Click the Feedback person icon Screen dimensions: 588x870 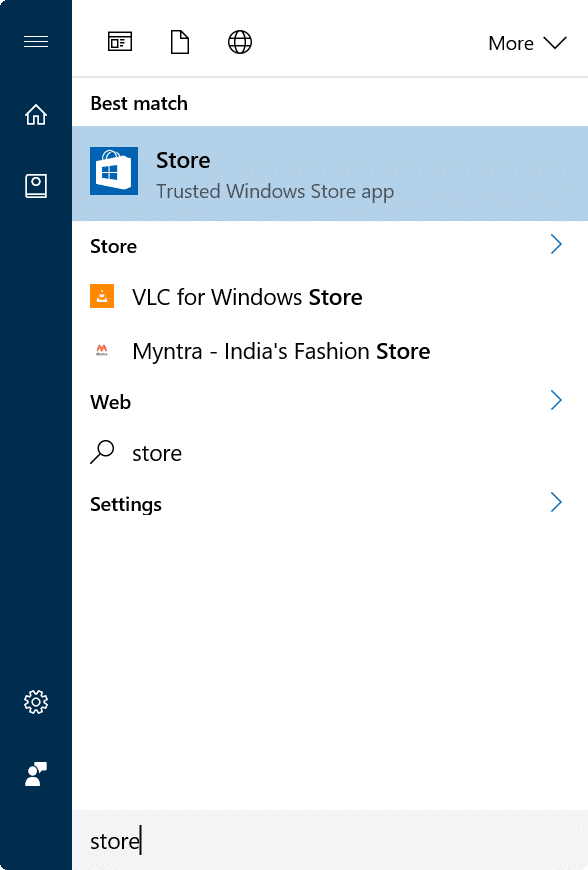point(36,774)
